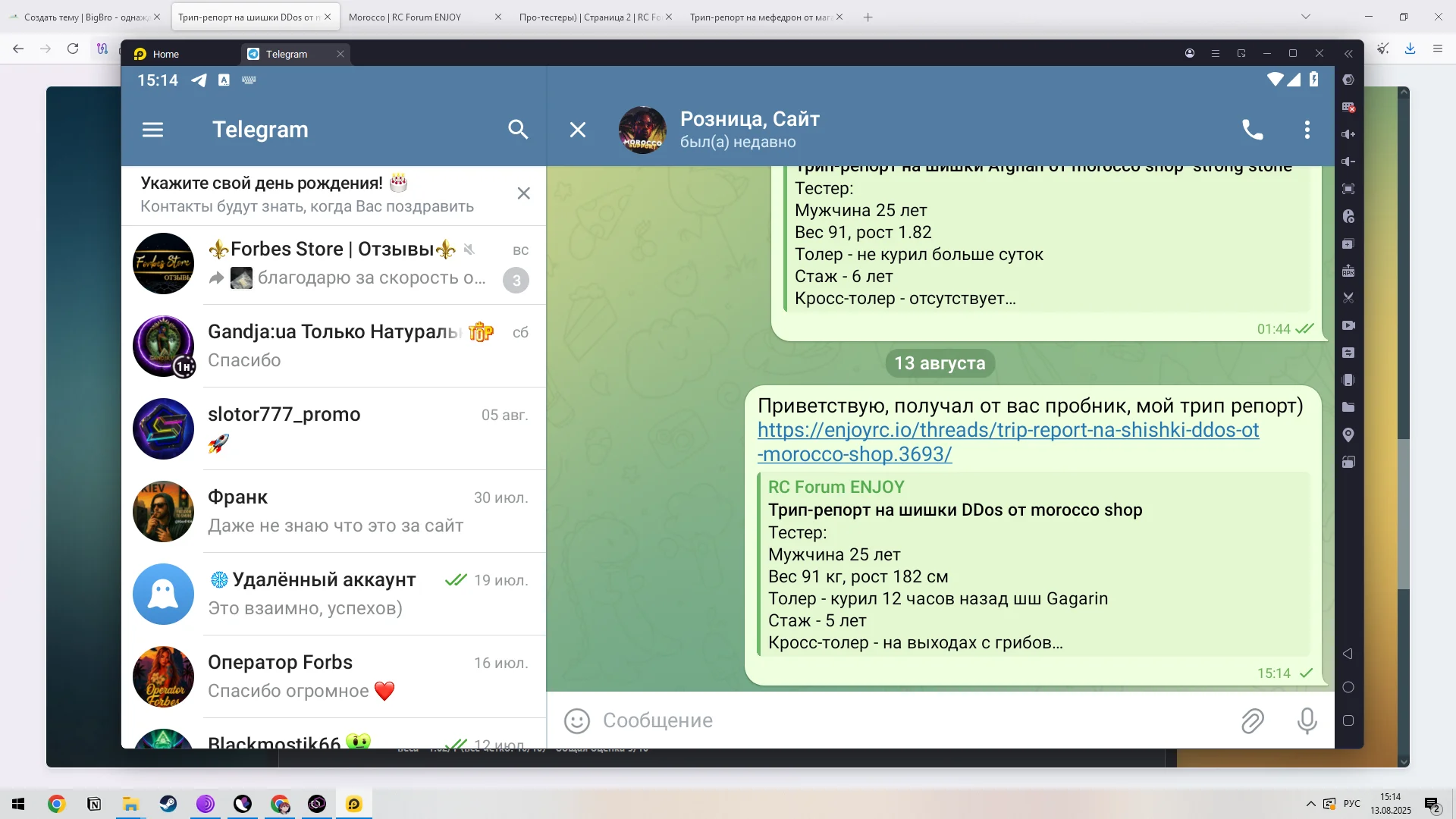Tap the Android back triangle button
The image size is (1456, 819).
[1348, 654]
